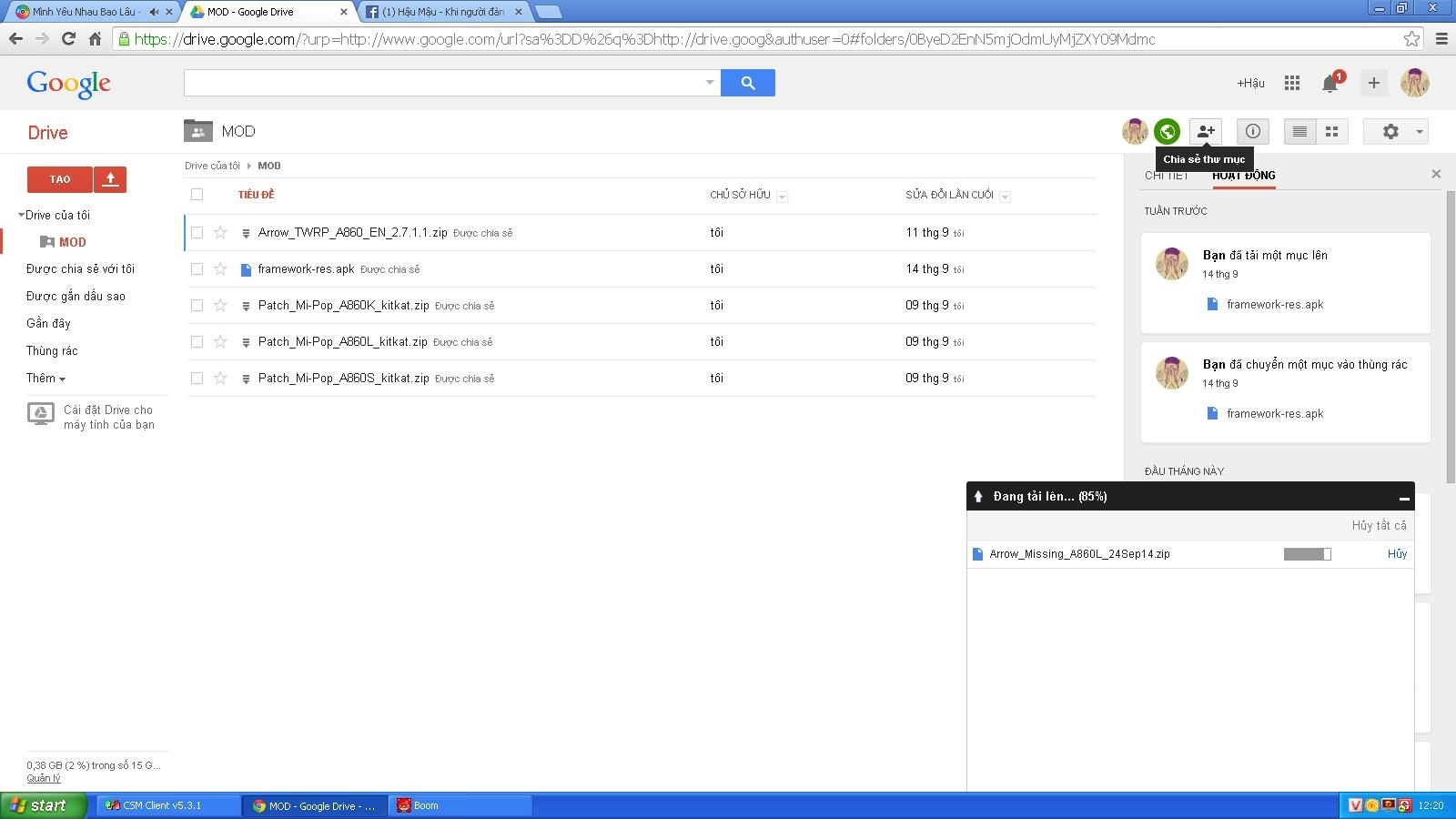The width and height of the screenshot is (1456, 819).
Task: Bookmark the page with the star icon
Action: coord(1411,38)
